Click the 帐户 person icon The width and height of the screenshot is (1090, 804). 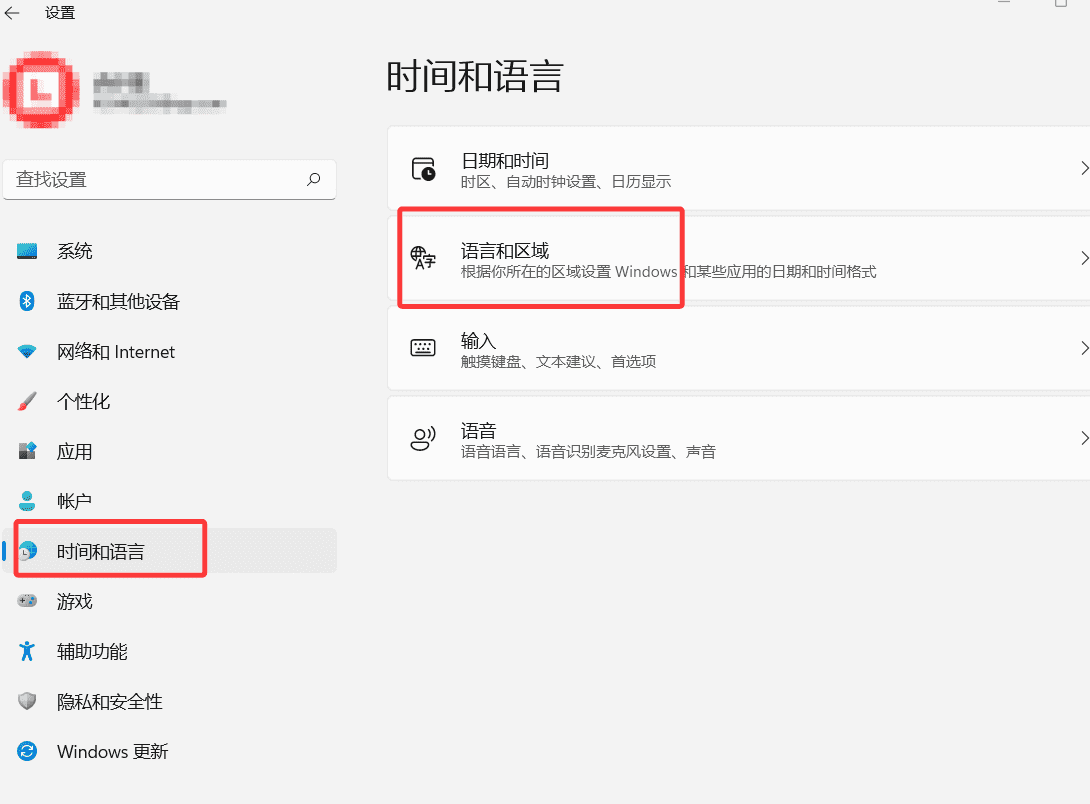27,501
